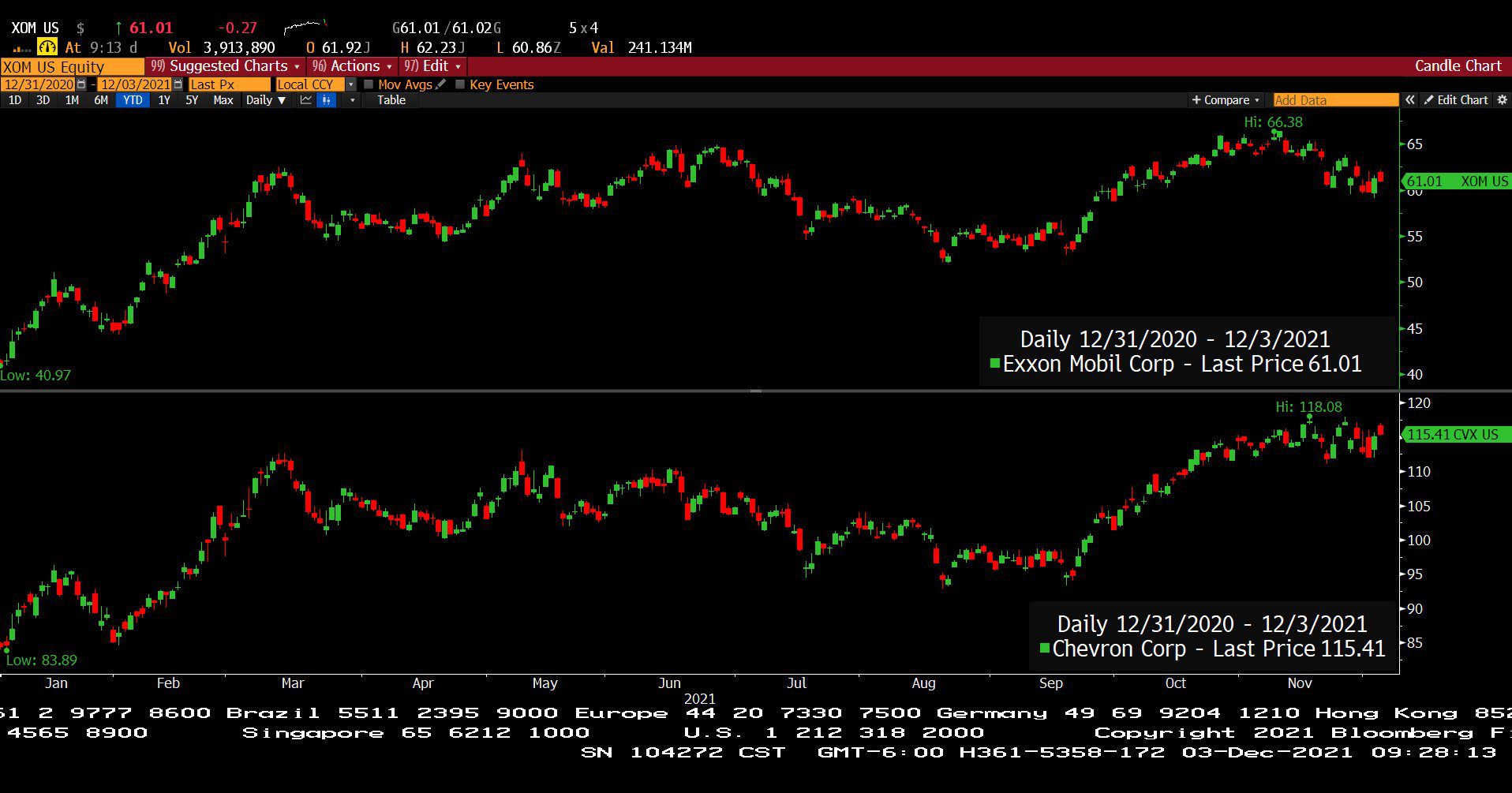The height and width of the screenshot is (793, 1512).
Task: Enable the Key Events checkbox
Action: [460, 84]
